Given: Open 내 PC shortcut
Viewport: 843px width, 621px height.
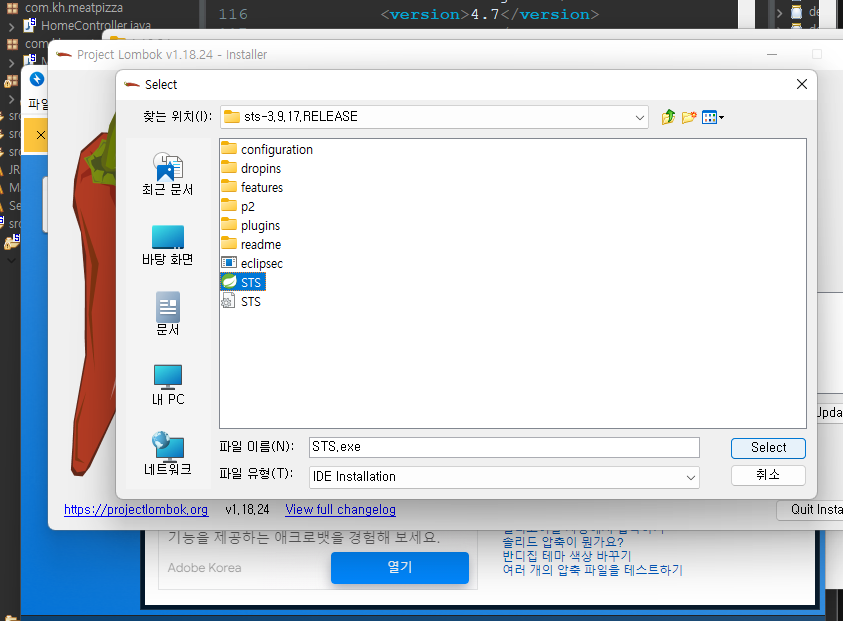Looking at the screenshot, I should (168, 385).
